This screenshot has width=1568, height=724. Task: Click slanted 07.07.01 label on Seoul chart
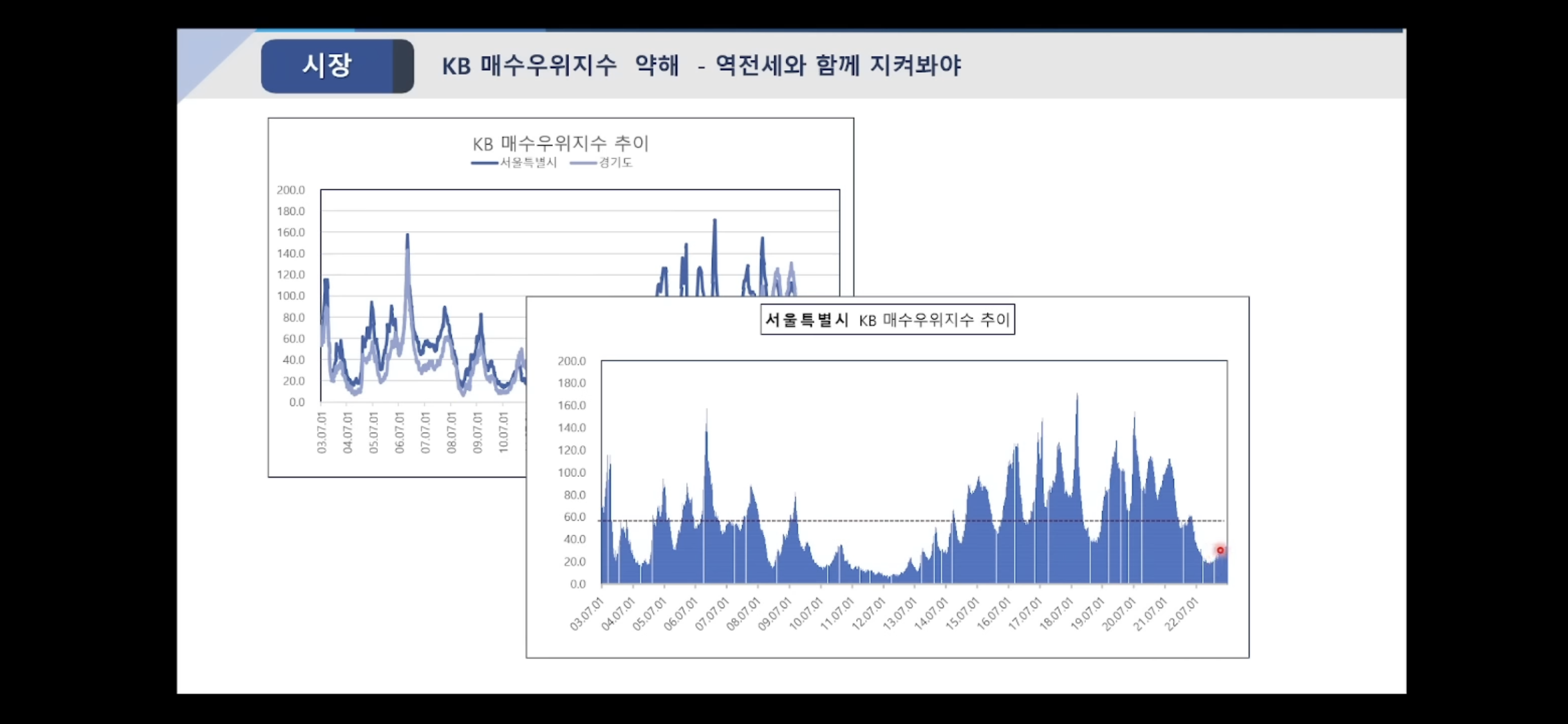coord(712,613)
